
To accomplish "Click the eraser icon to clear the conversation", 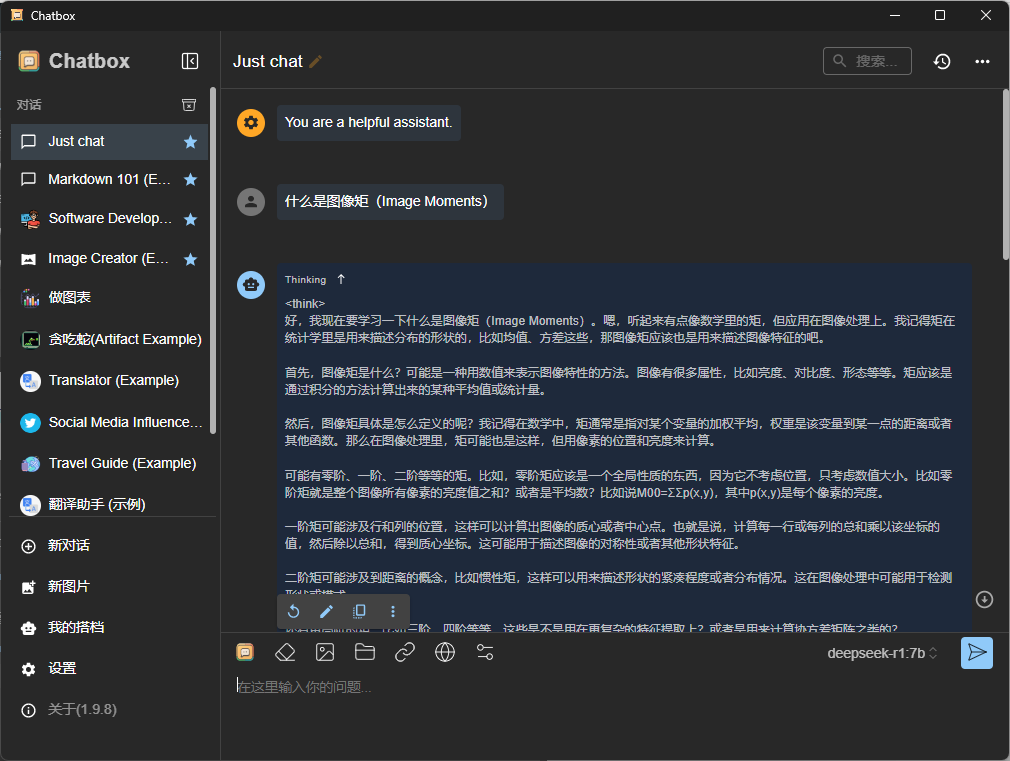I will 285,653.
